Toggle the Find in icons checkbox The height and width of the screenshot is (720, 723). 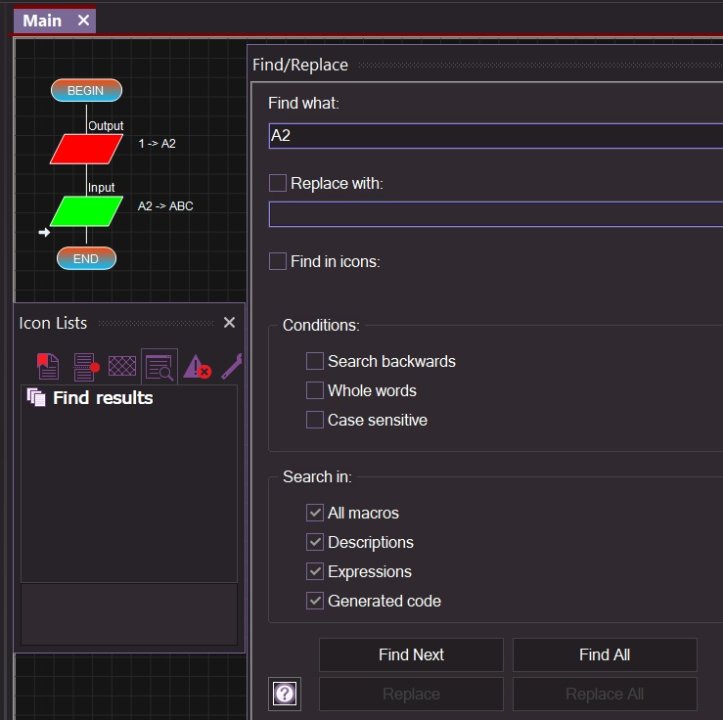tap(278, 261)
